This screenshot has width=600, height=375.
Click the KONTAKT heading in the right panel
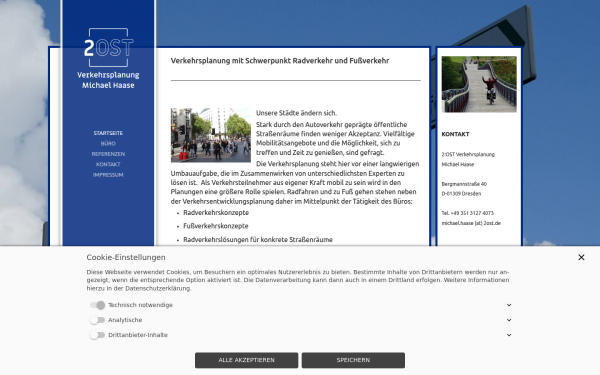coord(455,134)
